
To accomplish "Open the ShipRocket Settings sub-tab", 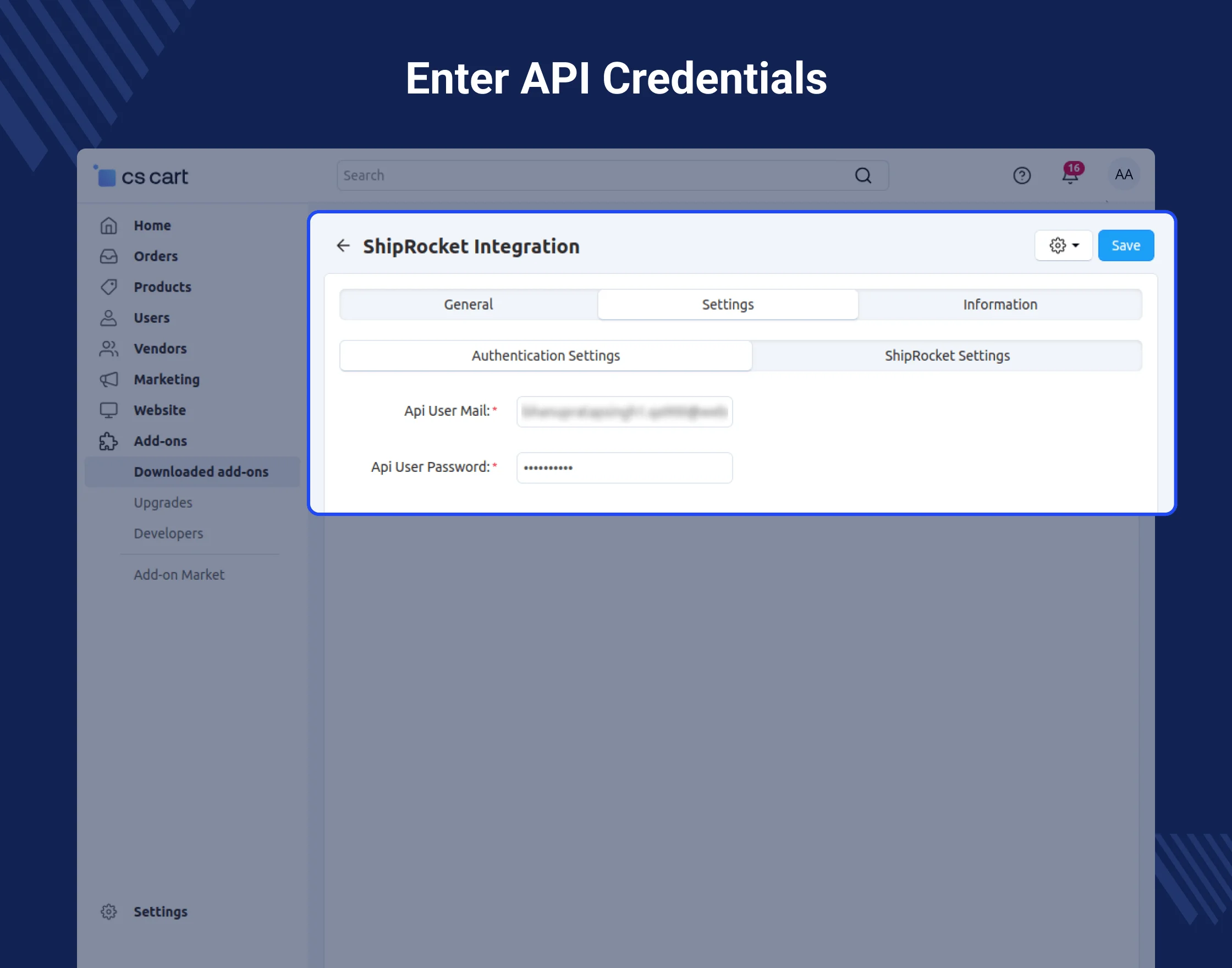I will (947, 355).
